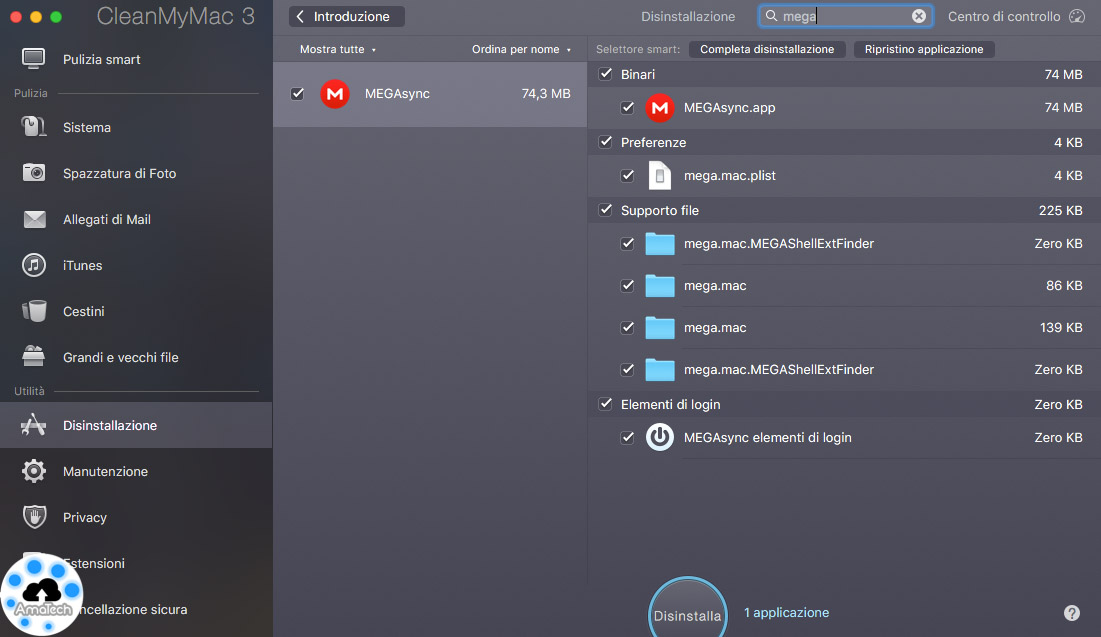This screenshot has height=637, width=1101.
Task: Select Grandi e vecchi file in sidebar
Action: point(120,357)
